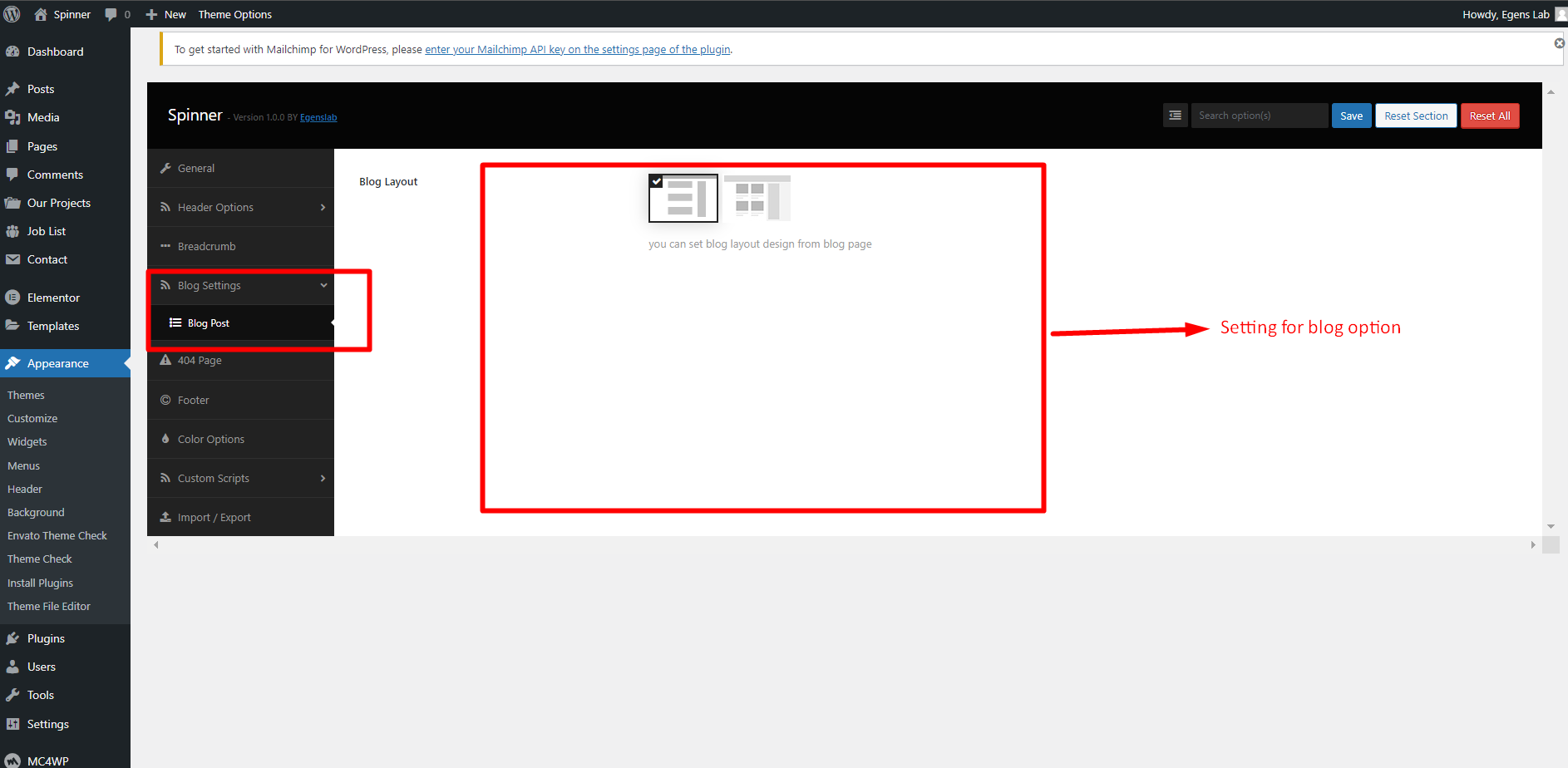Open Customize under Appearance
The width and height of the screenshot is (1568, 768).
[x=32, y=418]
